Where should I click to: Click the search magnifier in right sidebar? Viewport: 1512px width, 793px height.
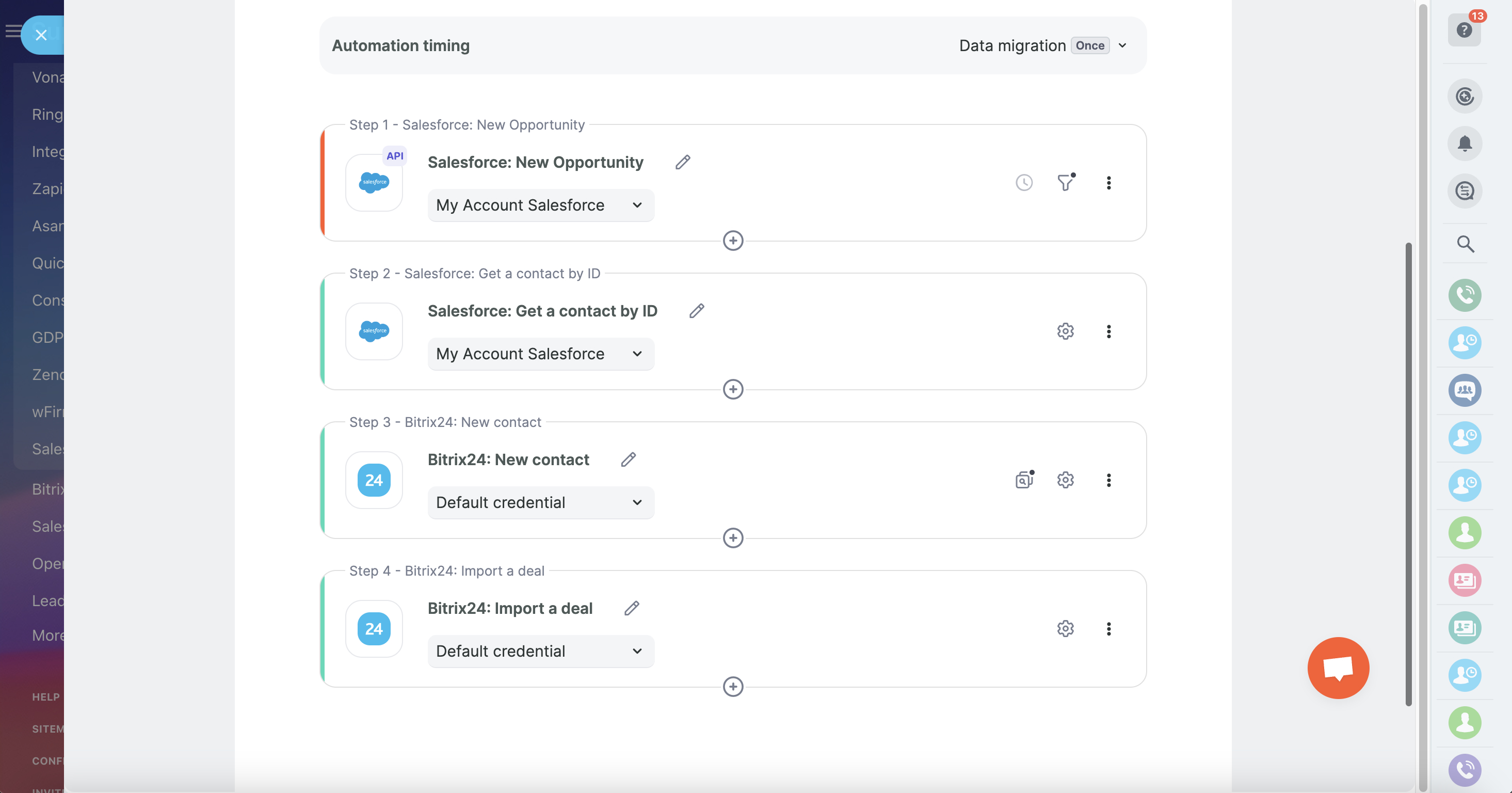[1465, 244]
